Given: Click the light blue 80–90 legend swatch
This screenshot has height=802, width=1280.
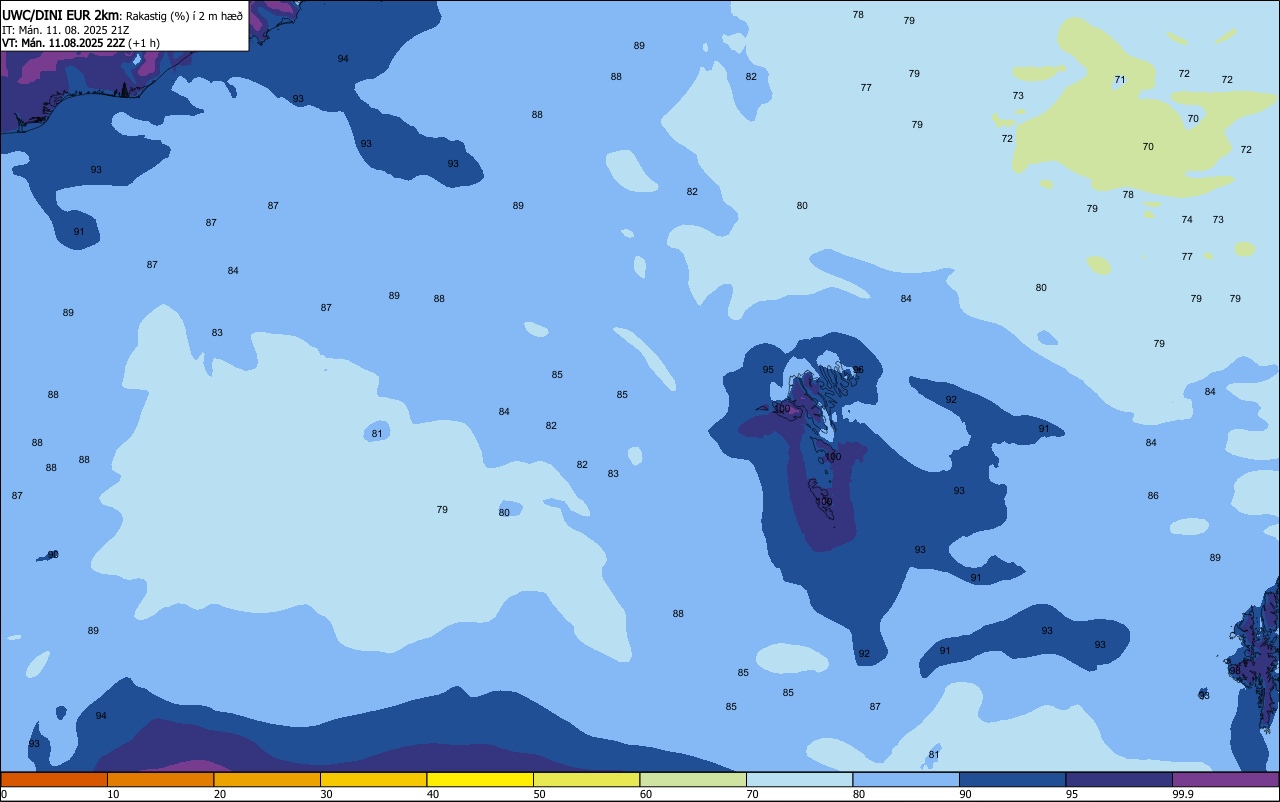Looking at the screenshot, I should tap(906, 779).
